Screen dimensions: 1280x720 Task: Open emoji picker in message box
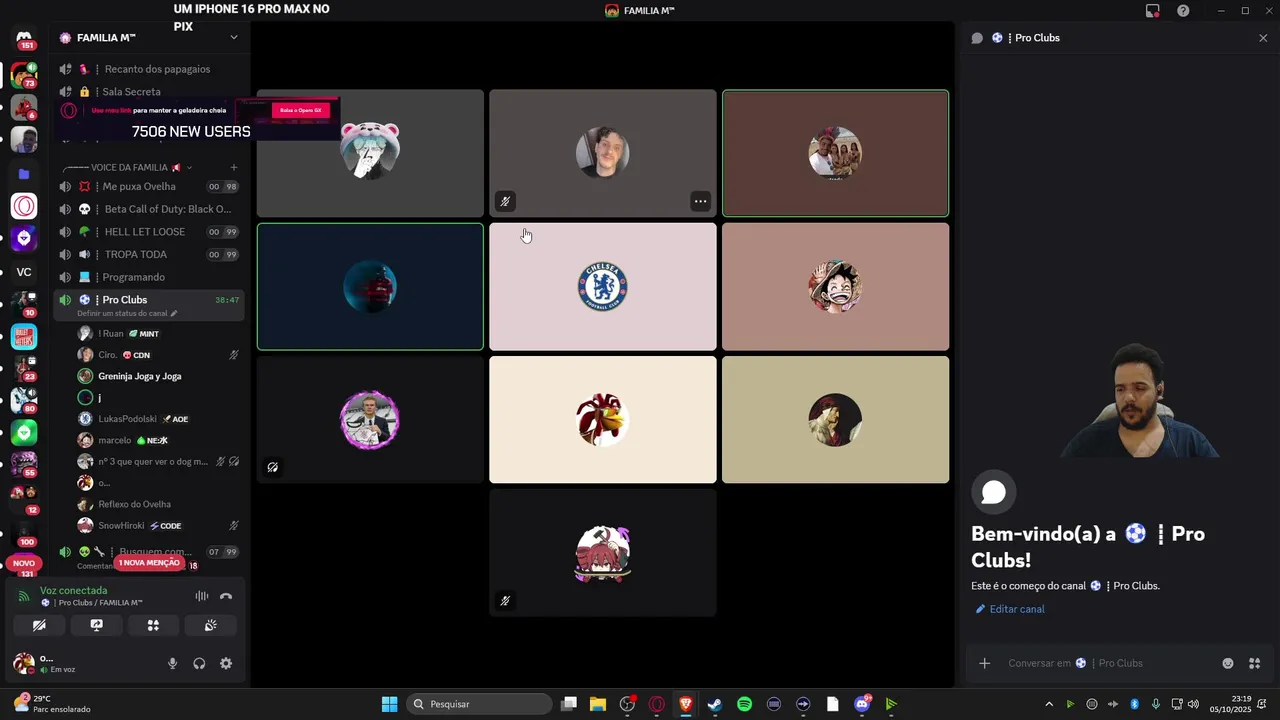pos(1228,663)
